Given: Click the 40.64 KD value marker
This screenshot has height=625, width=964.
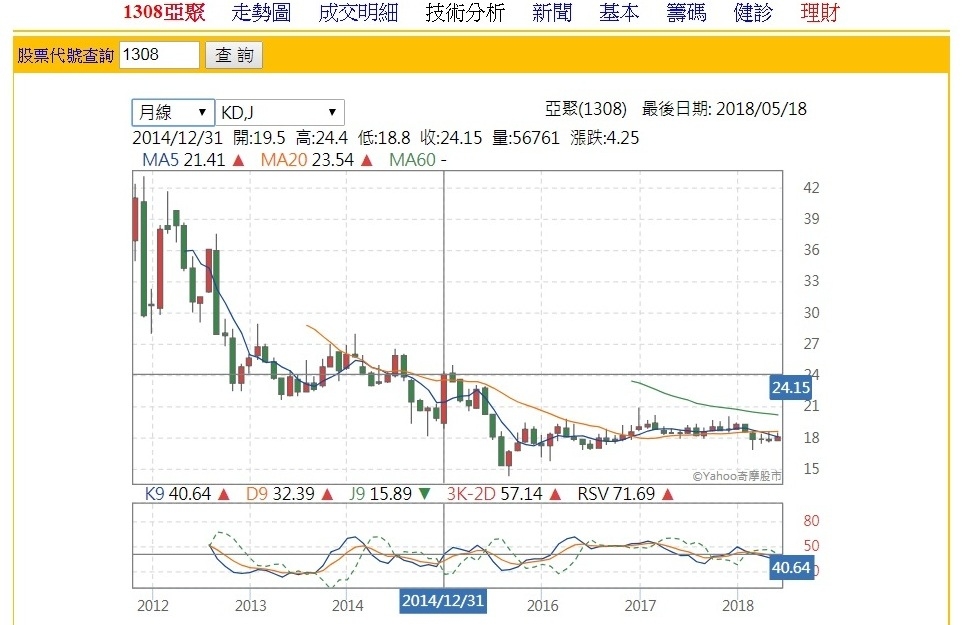Looking at the screenshot, I should [791, 567].
